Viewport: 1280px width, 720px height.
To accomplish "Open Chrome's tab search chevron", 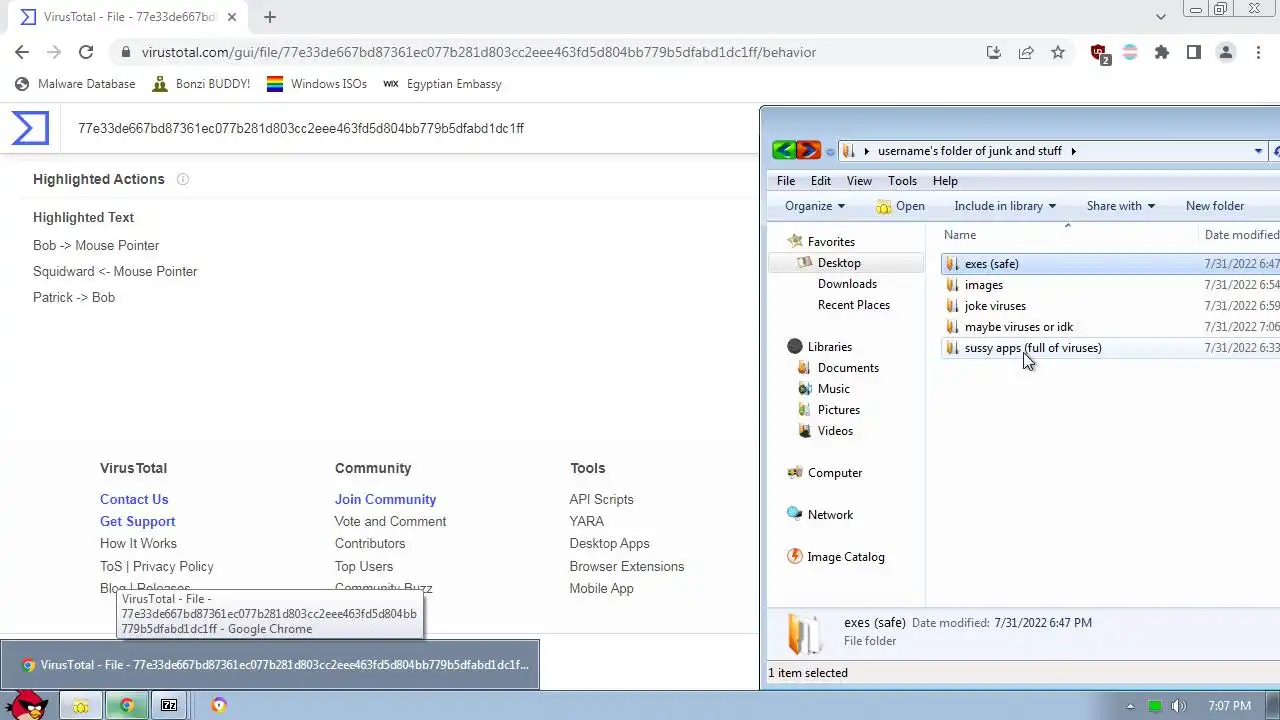I will [x=1160, y=17].
